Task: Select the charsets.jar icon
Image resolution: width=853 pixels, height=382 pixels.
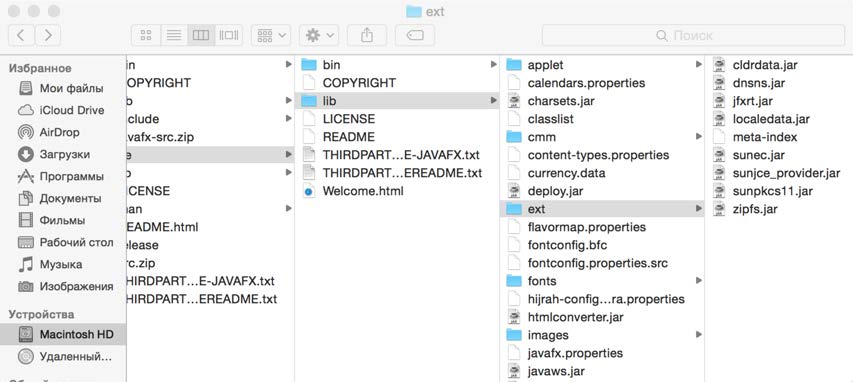Action: (x=514, y=101)
